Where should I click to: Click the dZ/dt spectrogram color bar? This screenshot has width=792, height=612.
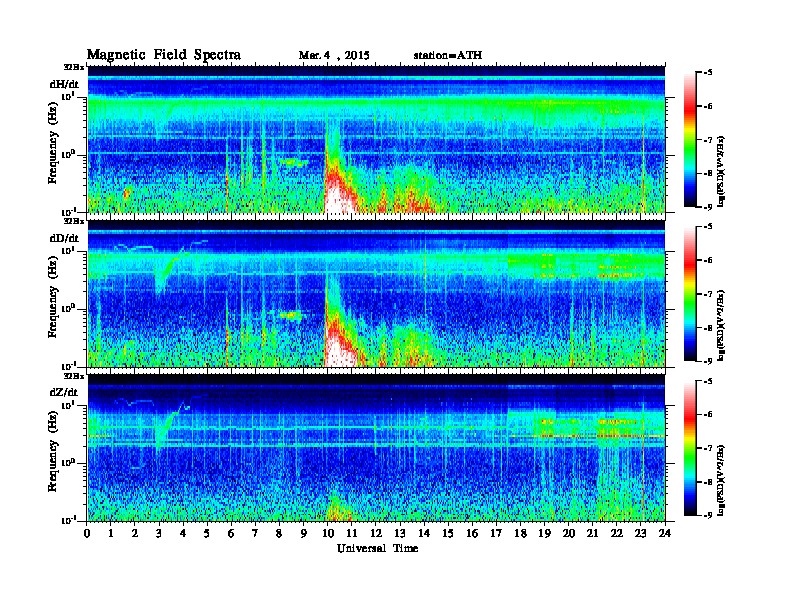690,448
